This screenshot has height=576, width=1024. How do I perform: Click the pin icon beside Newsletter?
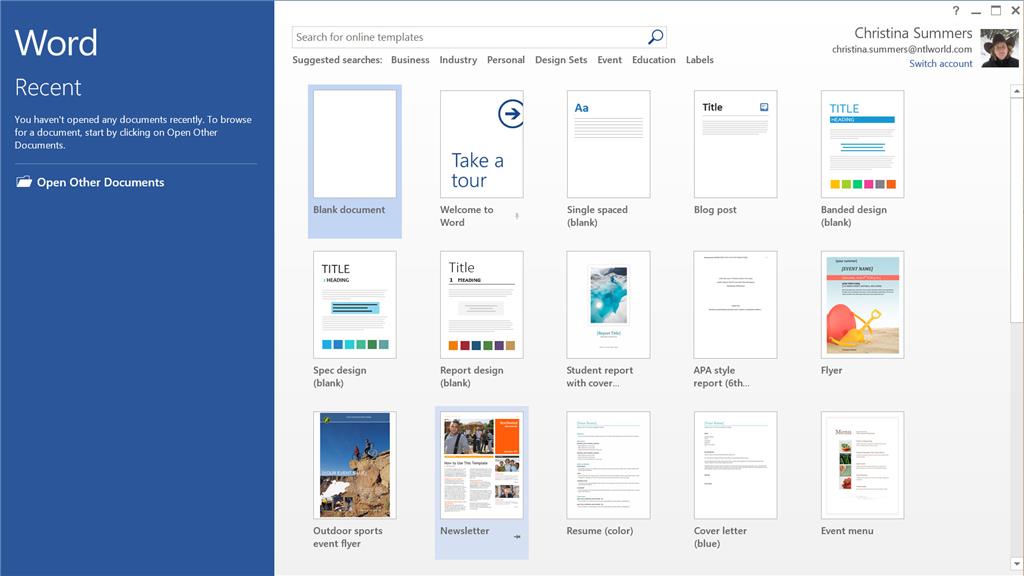point(517,536)
